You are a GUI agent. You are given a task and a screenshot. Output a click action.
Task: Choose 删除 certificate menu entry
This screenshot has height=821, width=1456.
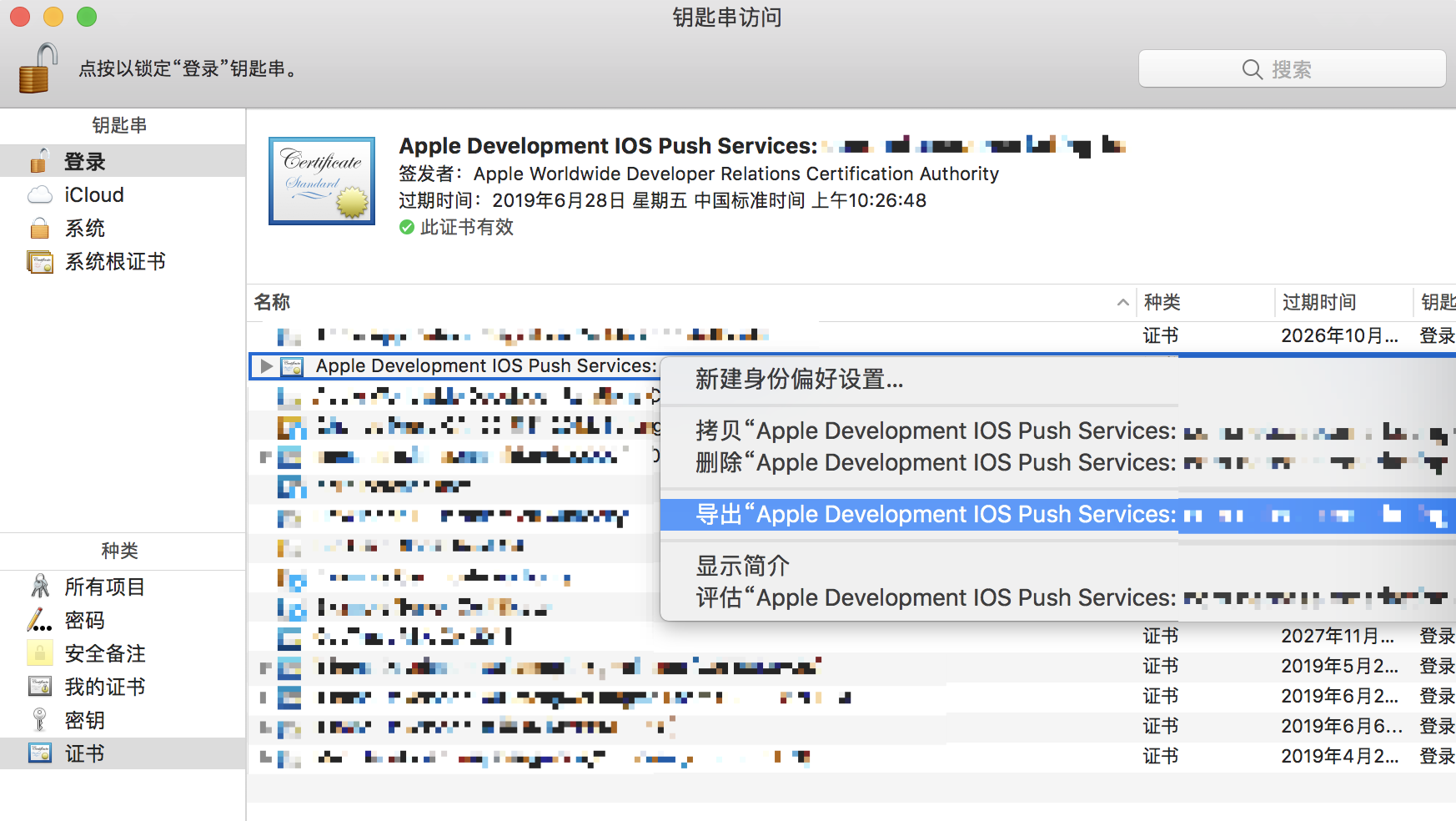click(934, 463)
